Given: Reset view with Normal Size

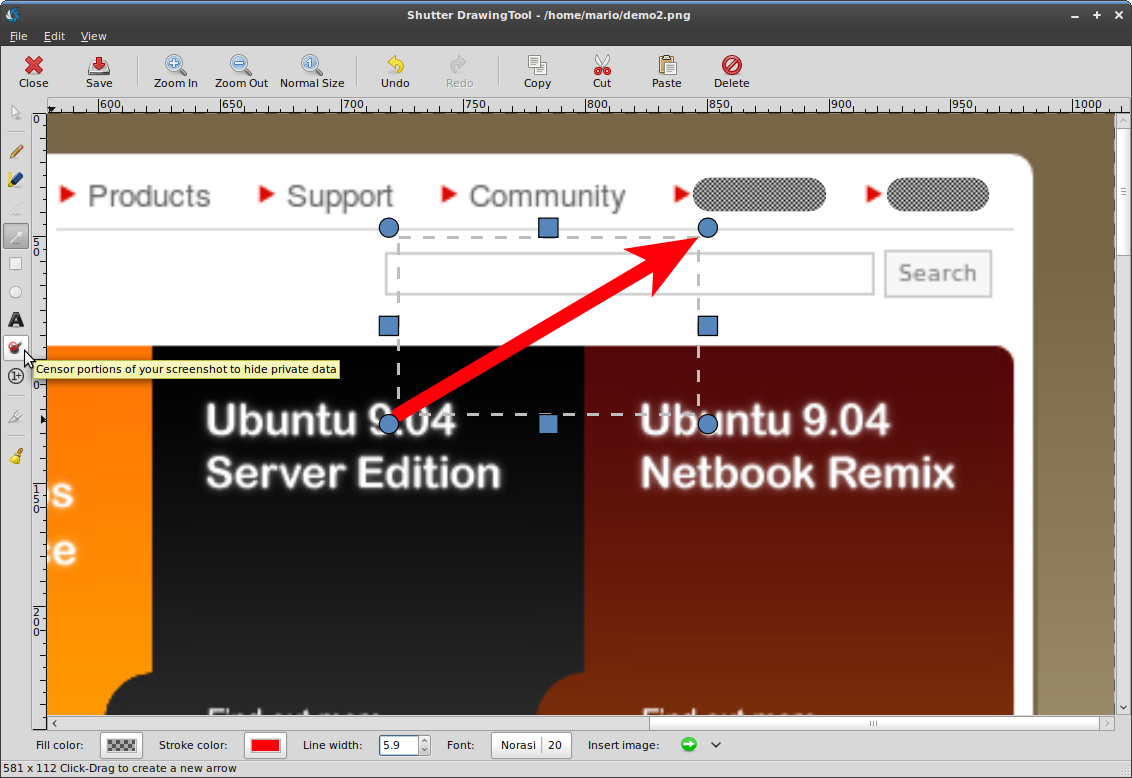Looking at the screenshot, I should click(x=312, y=72).
